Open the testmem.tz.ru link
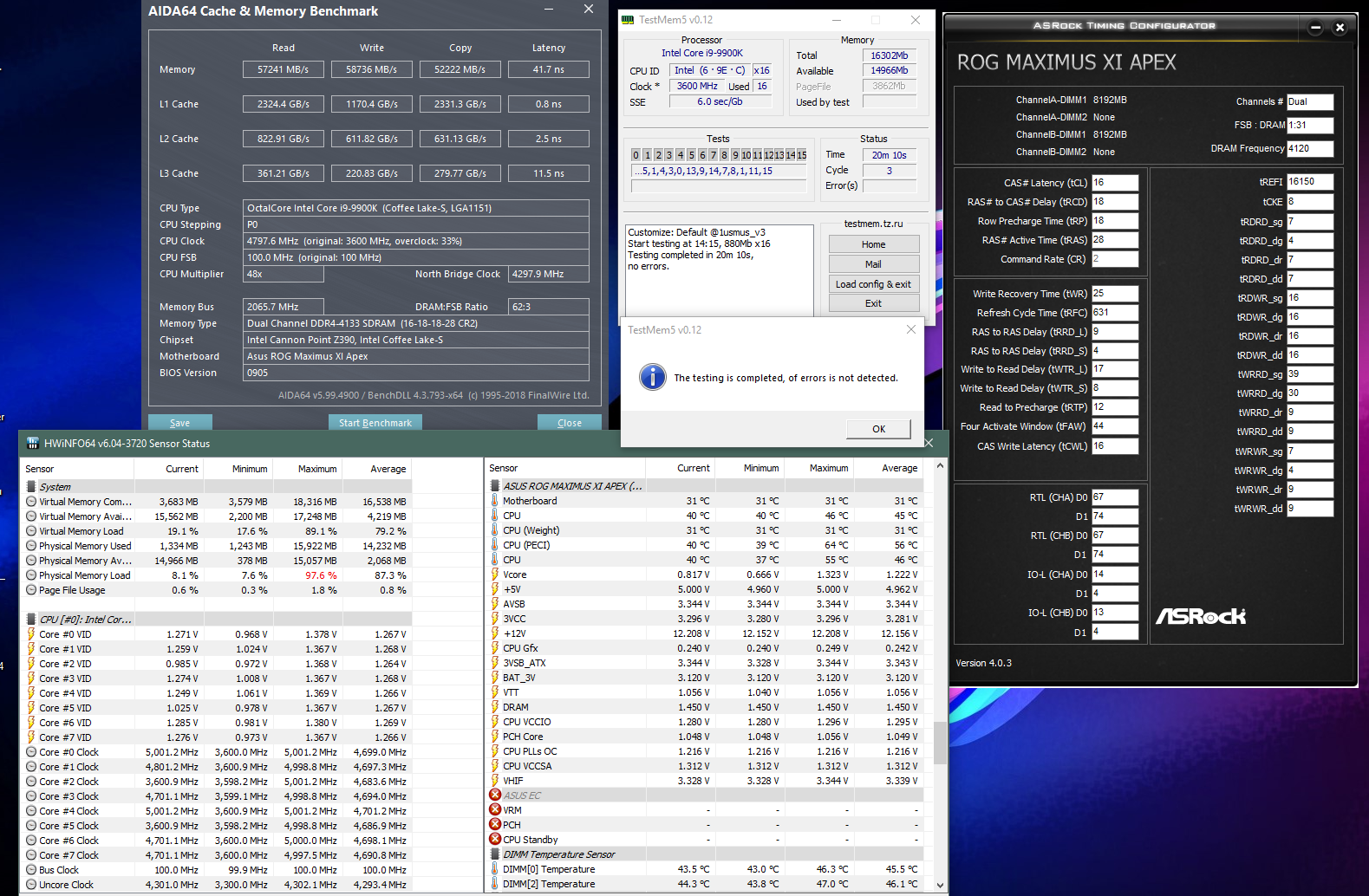Image resolution: width=1369 pixels, height=896 pixels. pyautogui.click(x=873, y=224)
